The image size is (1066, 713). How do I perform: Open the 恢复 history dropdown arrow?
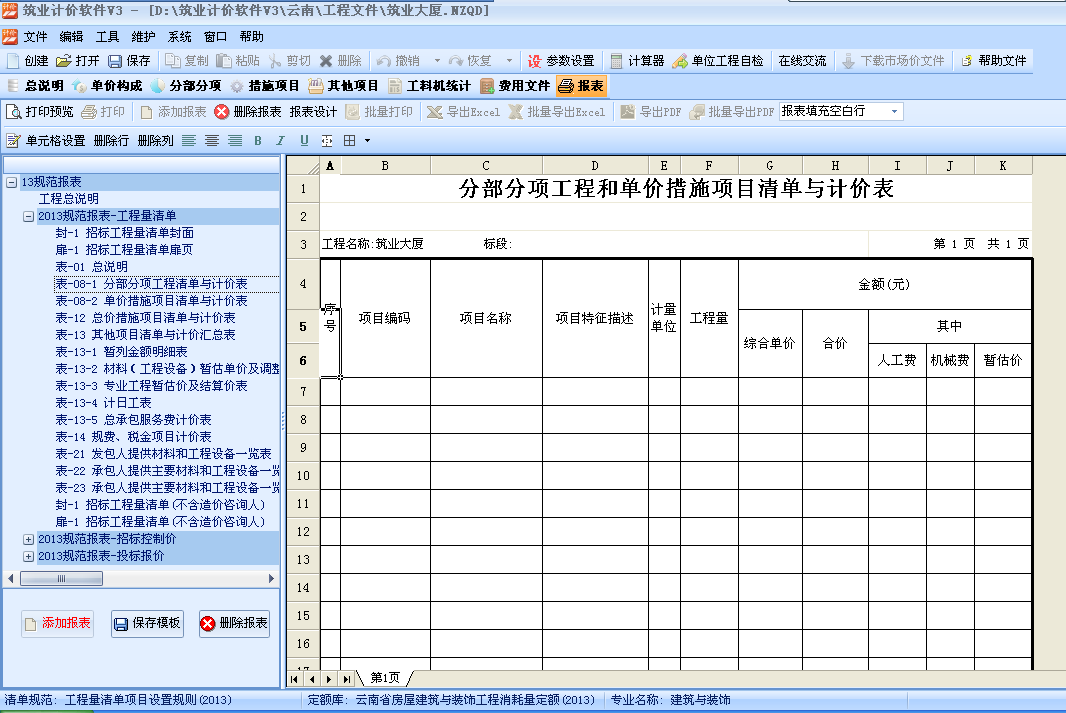pyautogui.click(x=509, y=61)
